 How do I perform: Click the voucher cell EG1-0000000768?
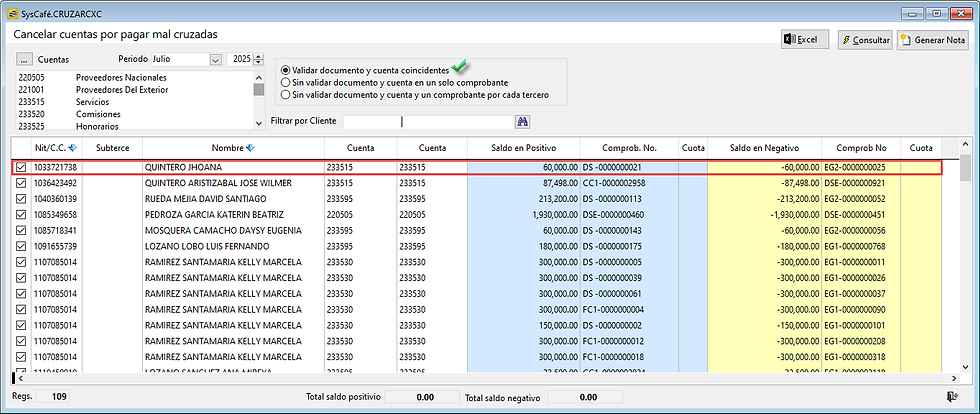click(x=861, y=246)
